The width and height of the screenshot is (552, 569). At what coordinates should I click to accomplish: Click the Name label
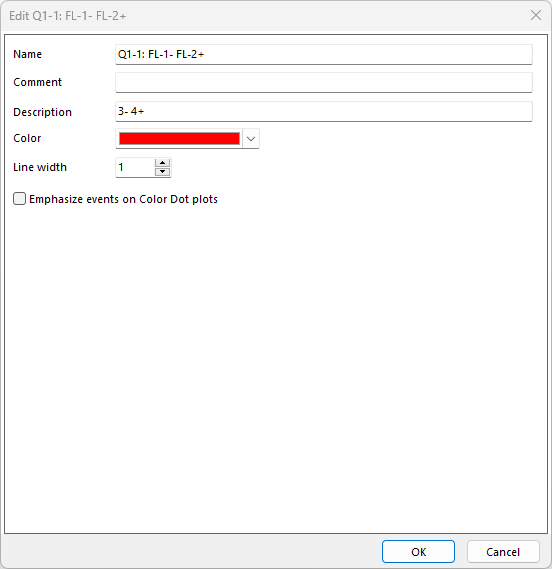[x=28, y=54]
